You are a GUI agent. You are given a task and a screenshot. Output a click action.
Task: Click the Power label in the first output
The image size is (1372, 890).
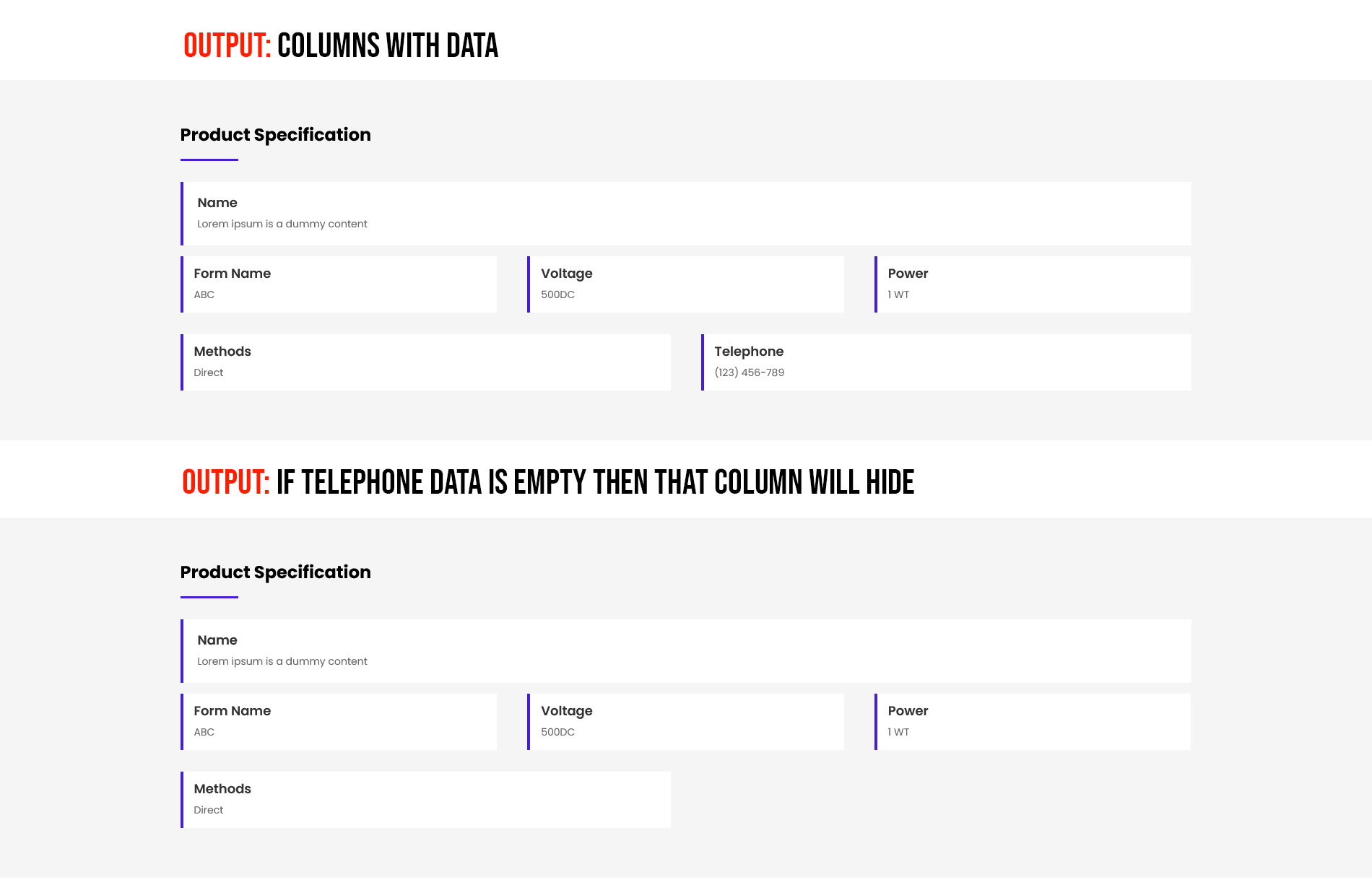[x=908, y=274]
